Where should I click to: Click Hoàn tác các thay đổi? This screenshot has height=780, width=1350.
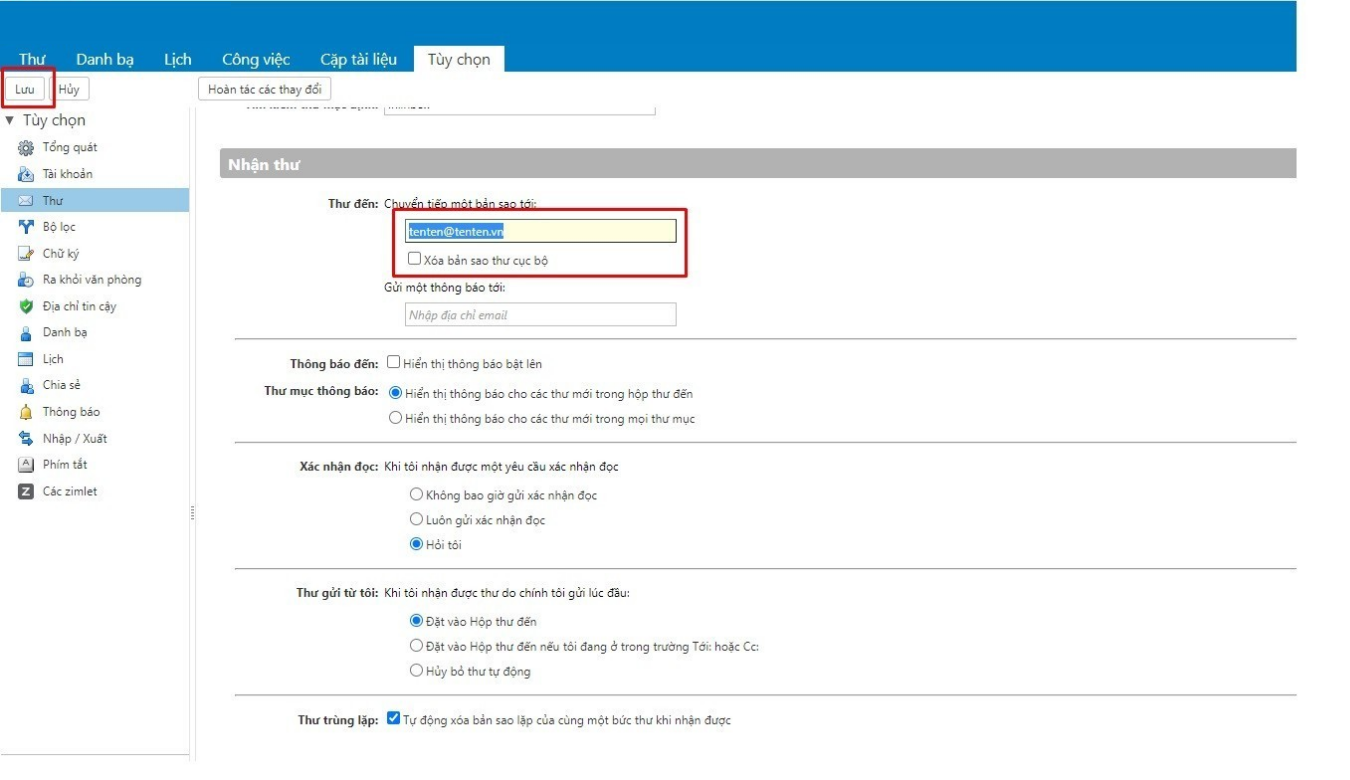(266, 88)
